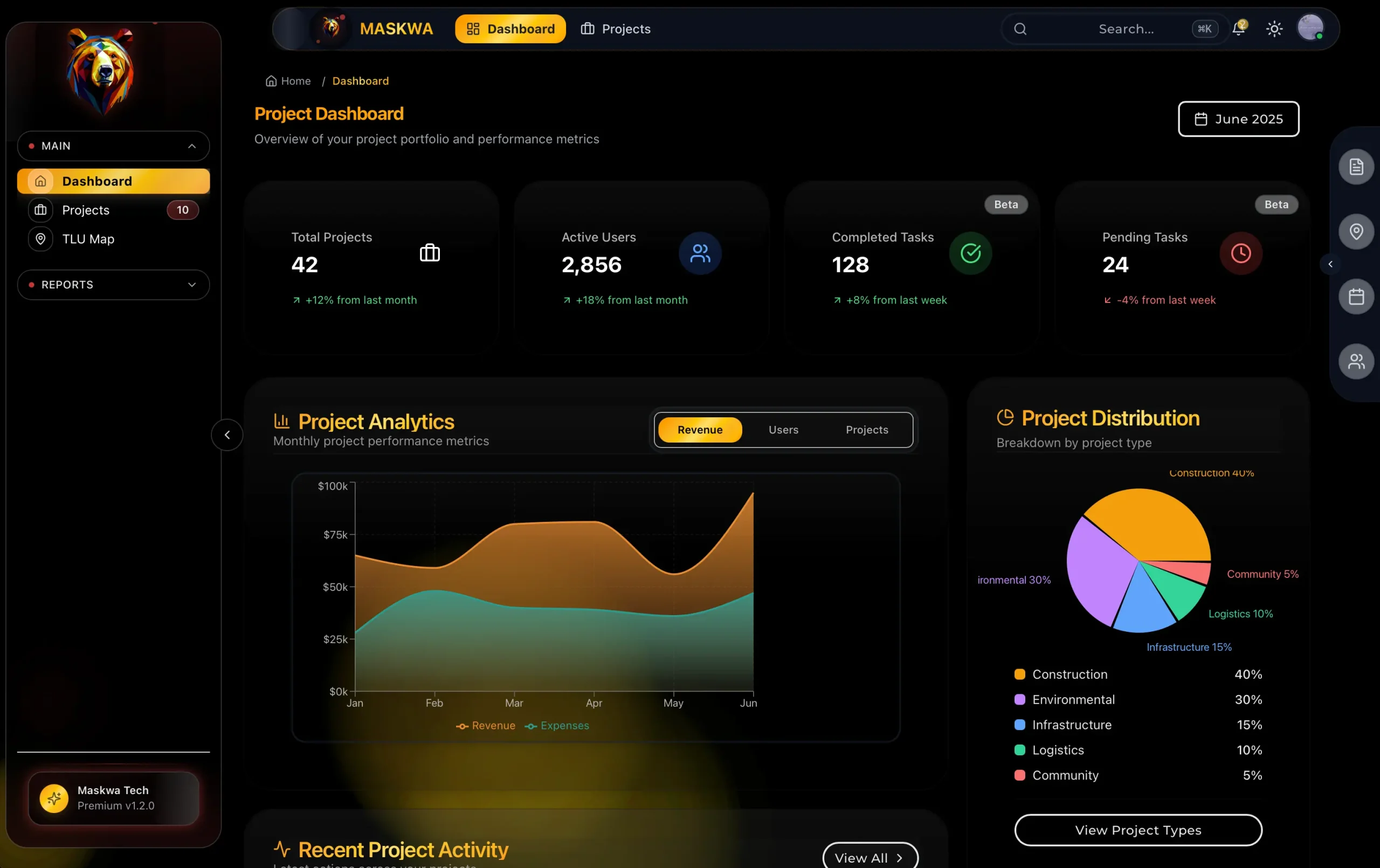This screenshot has width=1380, height=868.
Task: Click the Community red legend swatch
Action: 1019,775
